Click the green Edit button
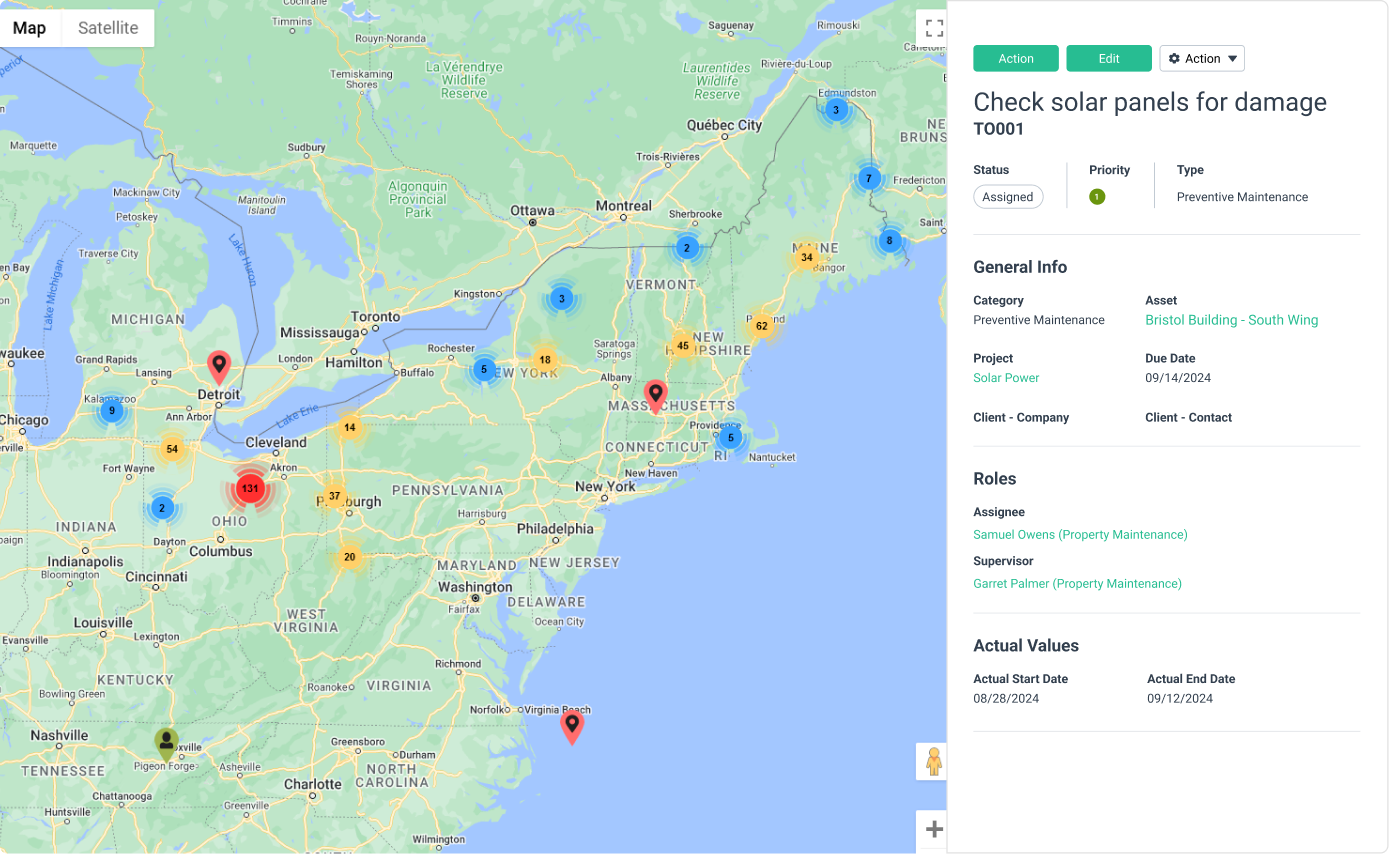 pos(1108,59)
